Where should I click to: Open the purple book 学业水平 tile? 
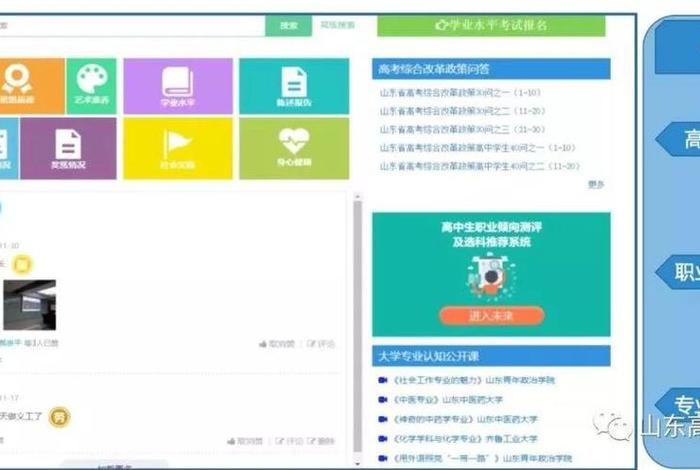178,86
